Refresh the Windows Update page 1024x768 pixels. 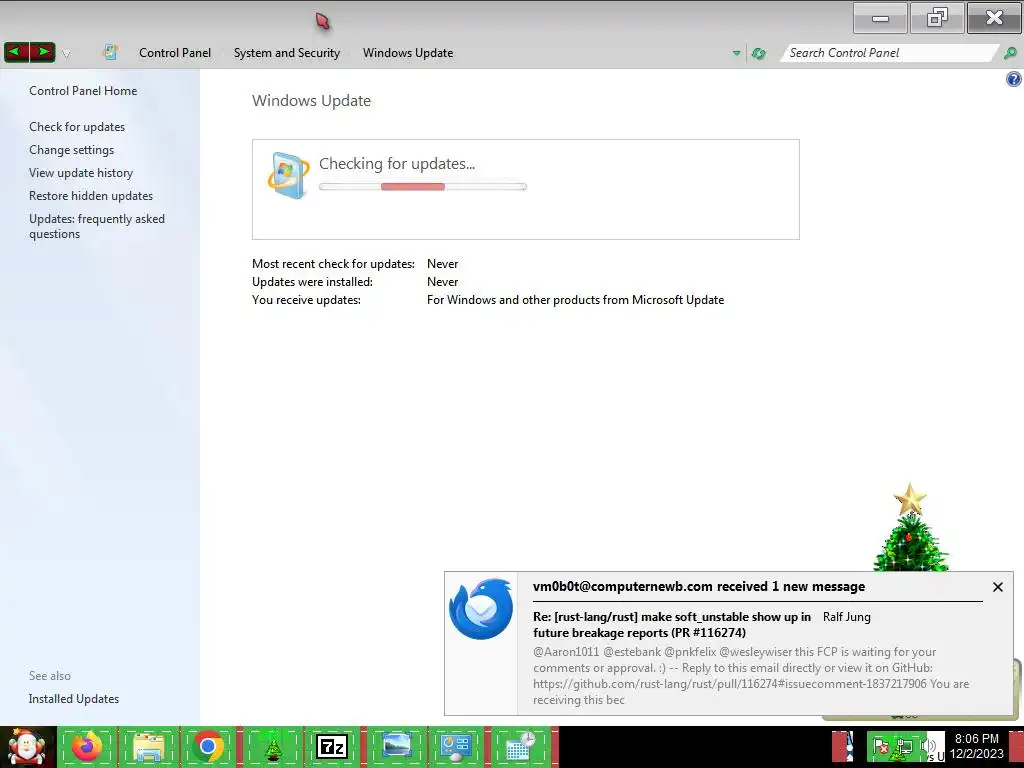[759, 54]
